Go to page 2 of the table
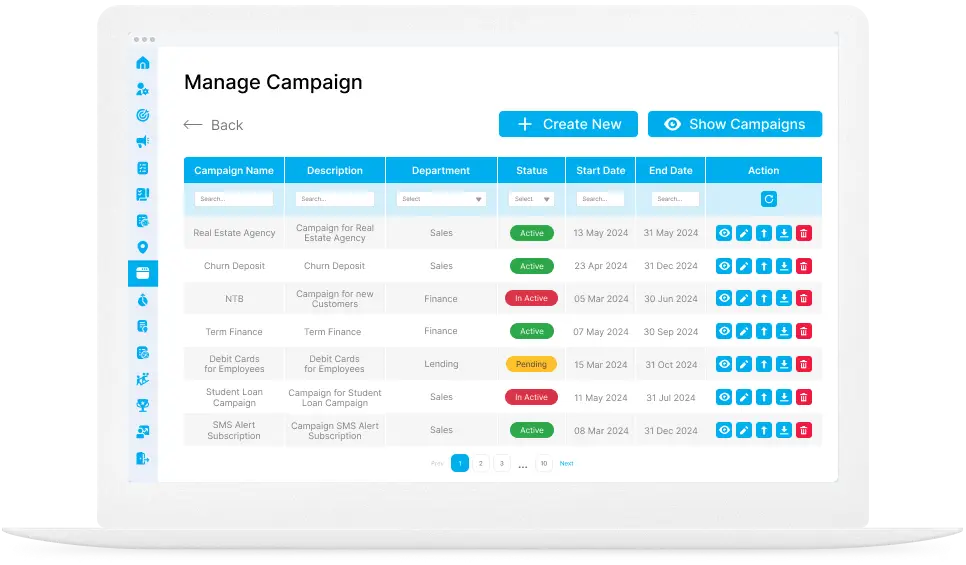The width and height of the screenshot is (966, 565). click(480, 463)
